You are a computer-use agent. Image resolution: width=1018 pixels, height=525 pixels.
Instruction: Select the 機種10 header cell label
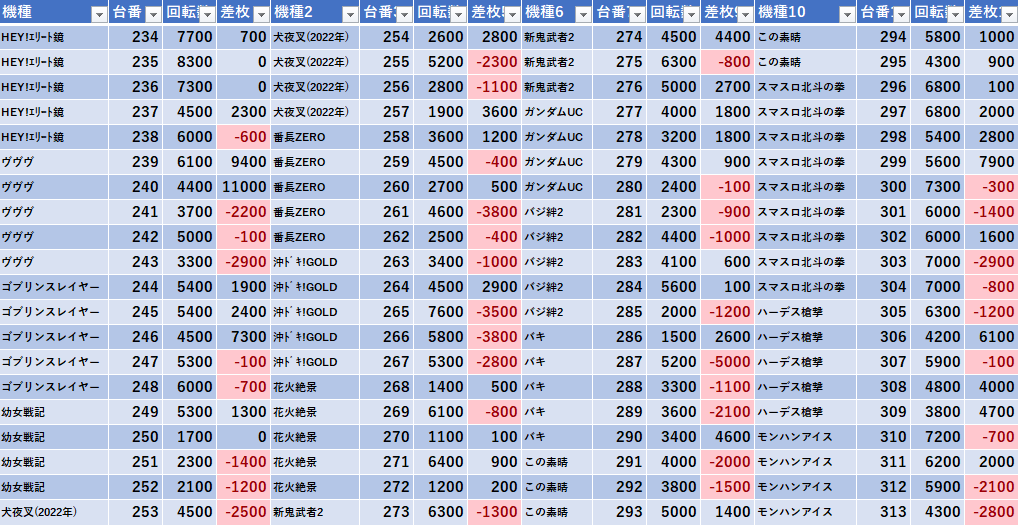[x=782, y=12]
